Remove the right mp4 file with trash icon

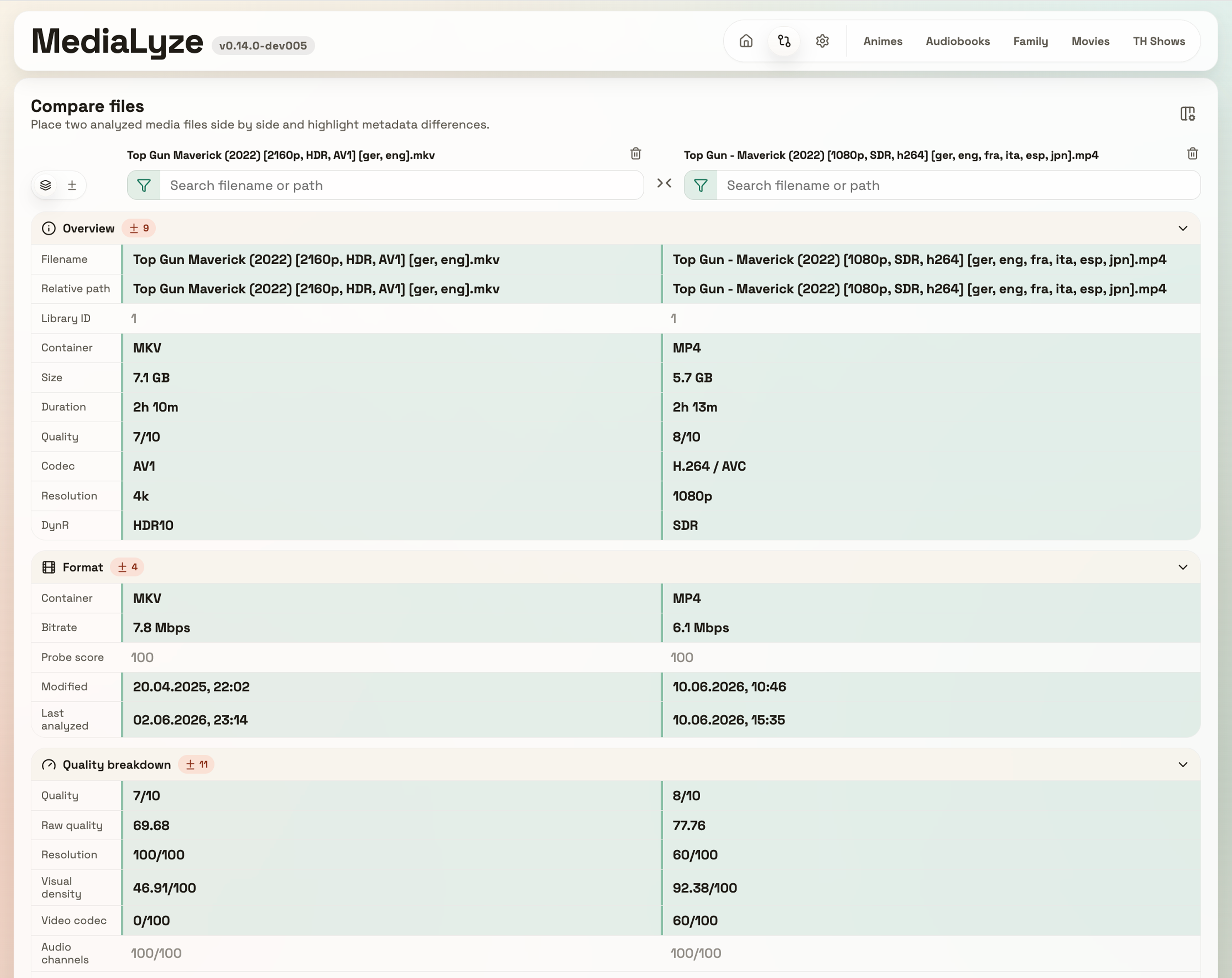pyautogui.click(x=1193, y=154)
